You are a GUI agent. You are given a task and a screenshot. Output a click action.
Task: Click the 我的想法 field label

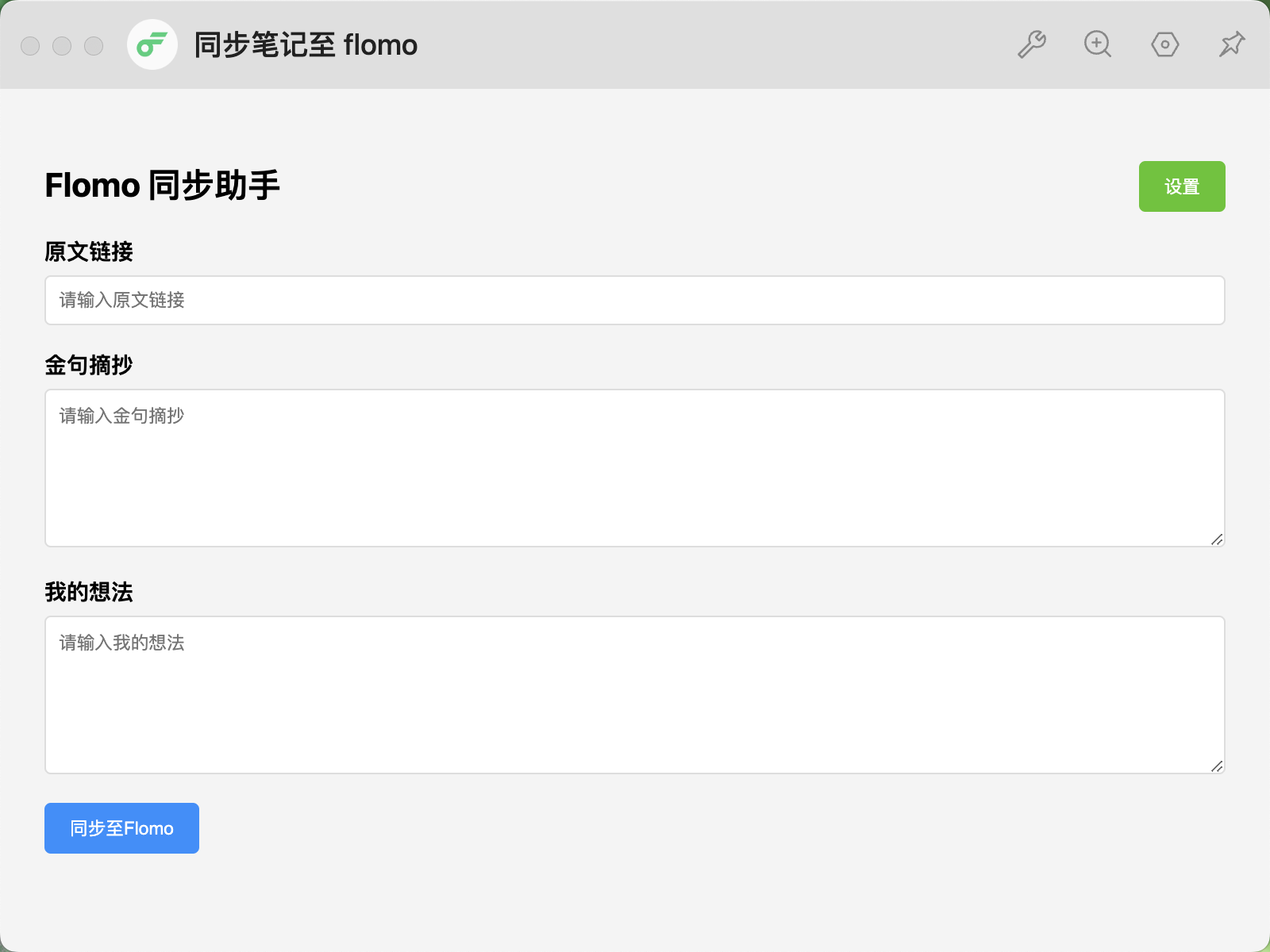pyautogui.click(x=89, y=592)
